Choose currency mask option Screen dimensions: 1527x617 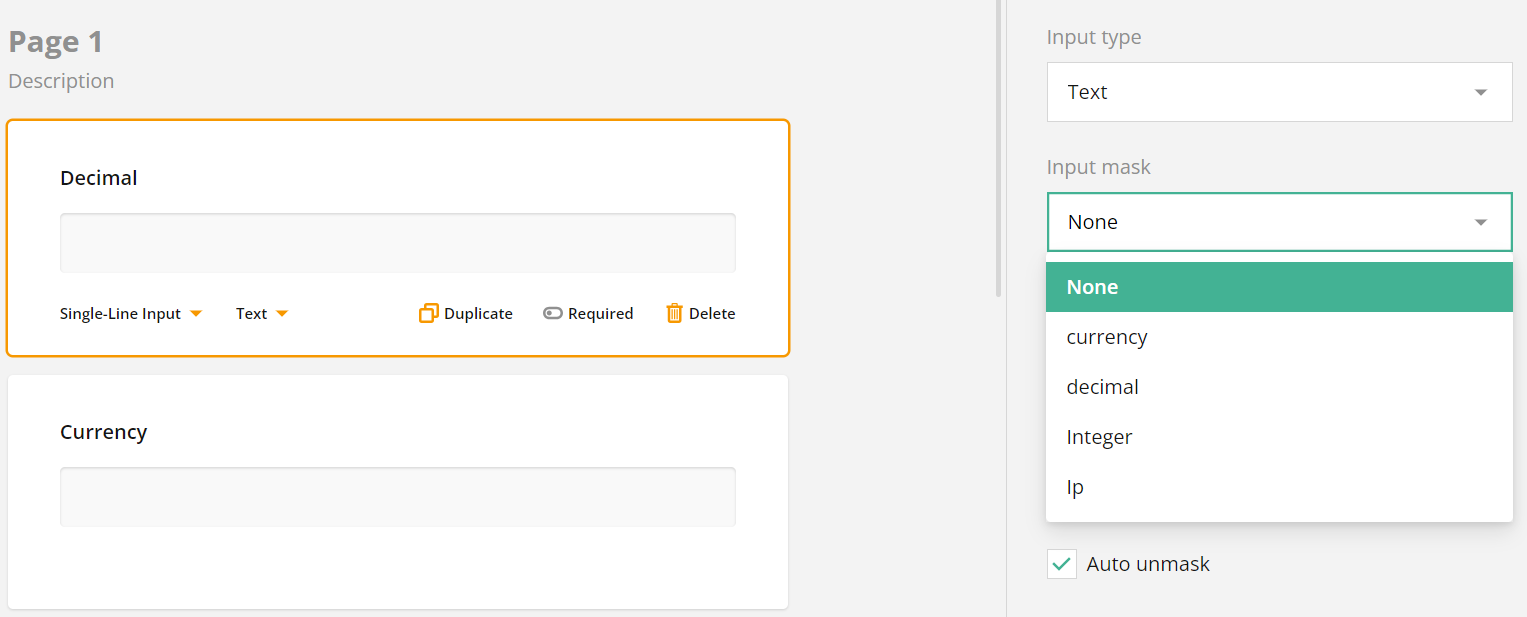pyautogui.click(x=1279, y=337)
